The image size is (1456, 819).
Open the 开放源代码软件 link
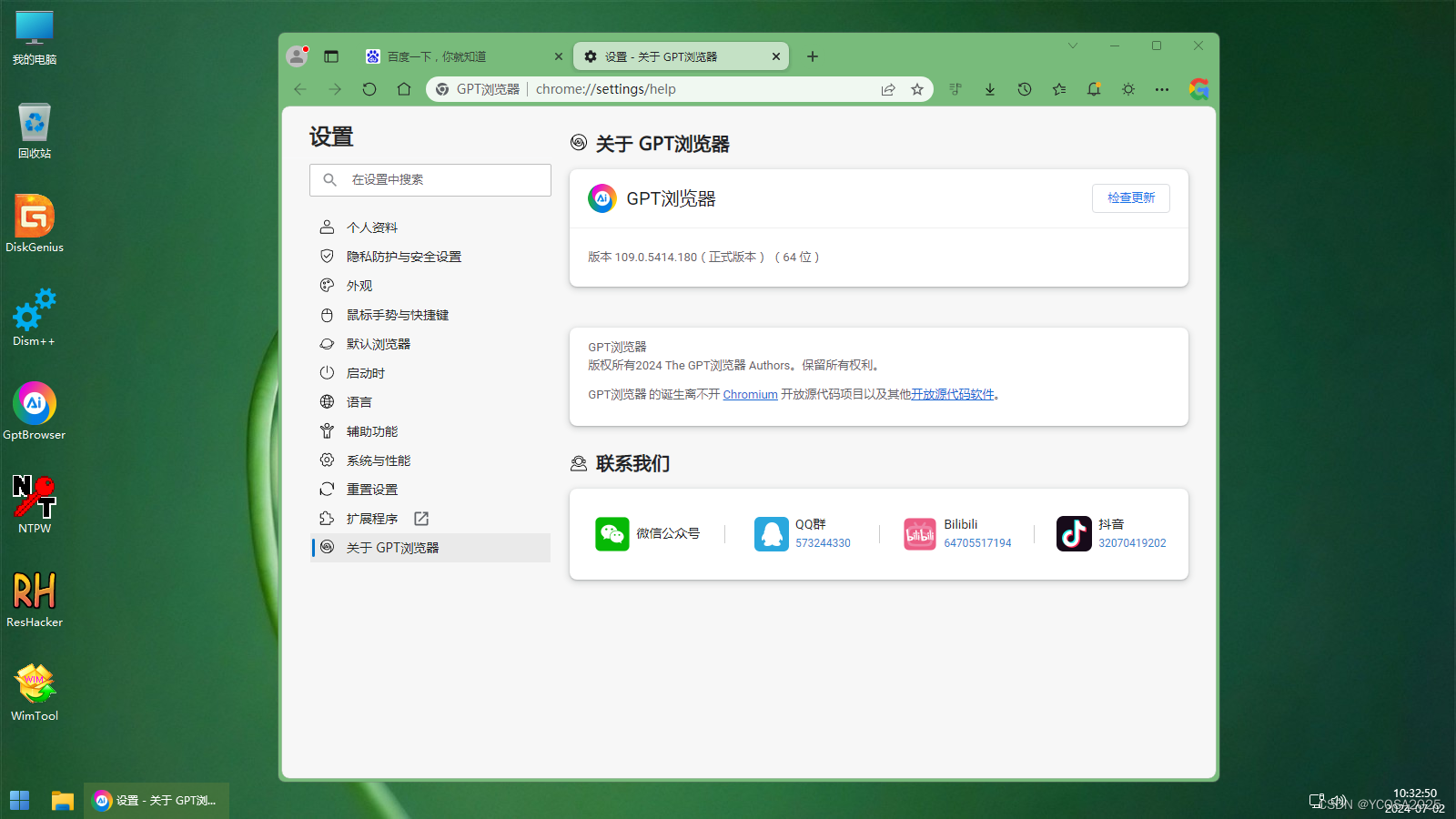[953, 395]
